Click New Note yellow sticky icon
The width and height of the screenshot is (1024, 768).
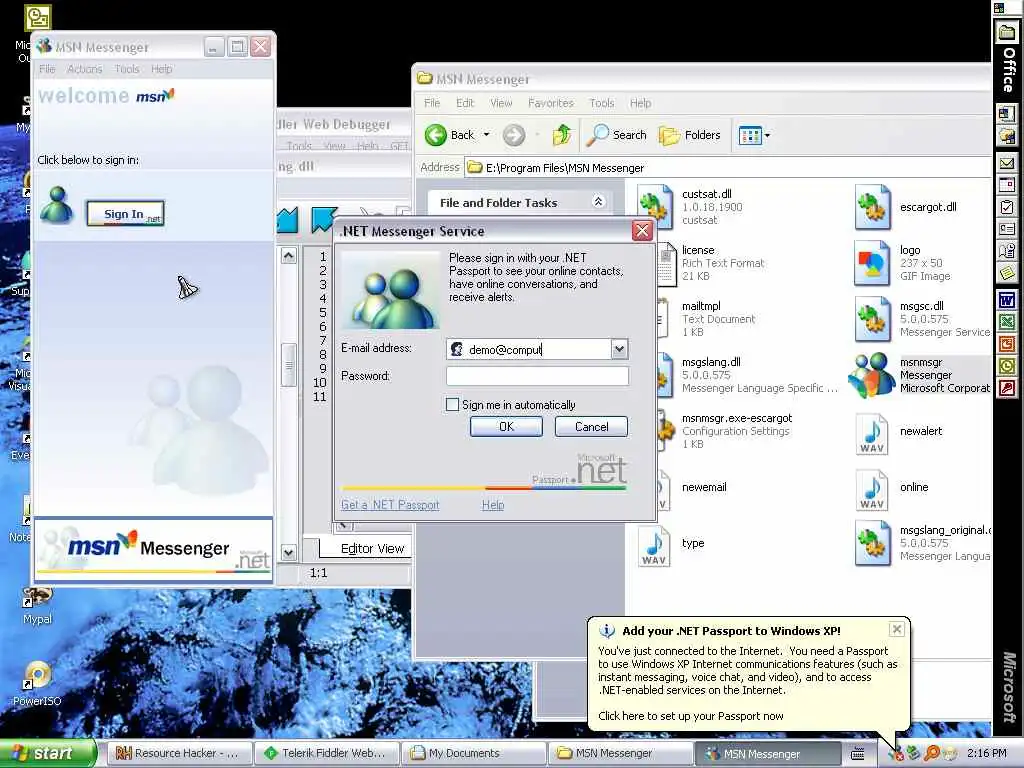tap(1006, 272)
